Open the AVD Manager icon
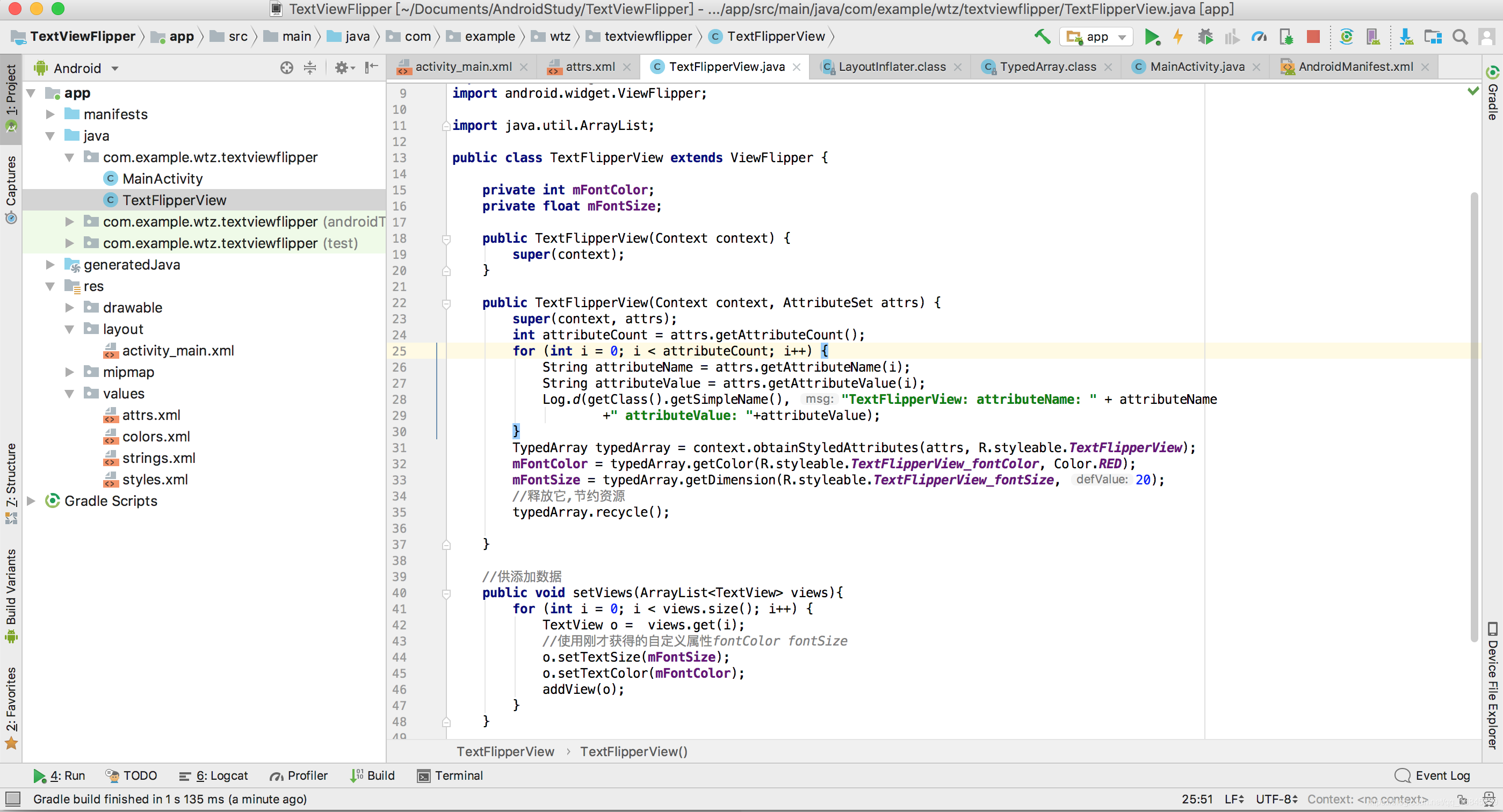This screenshot has height=812, width=1503. 1373,36
